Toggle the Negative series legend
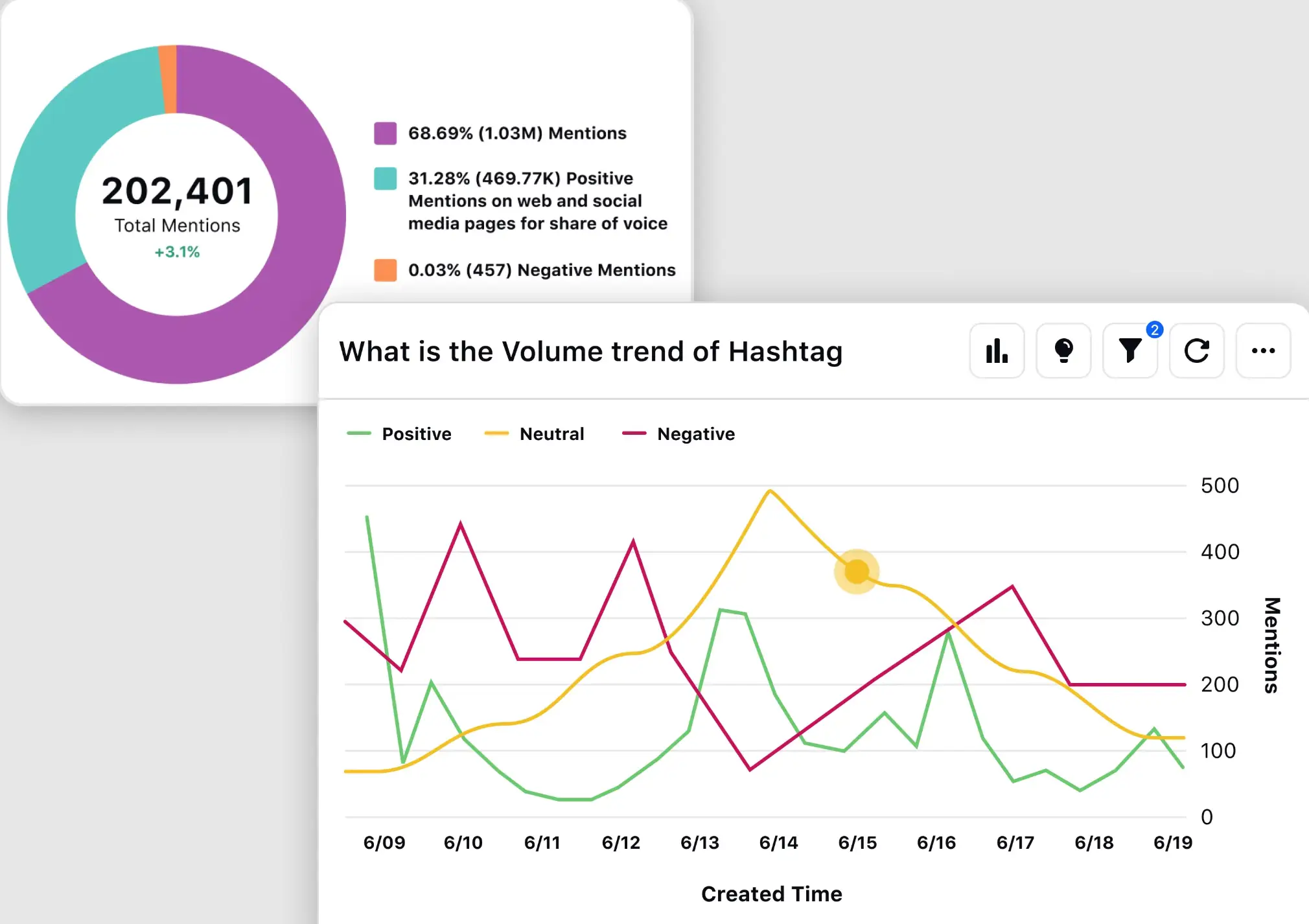Viewport: 1309px width, 924px height. click(695, 433)
